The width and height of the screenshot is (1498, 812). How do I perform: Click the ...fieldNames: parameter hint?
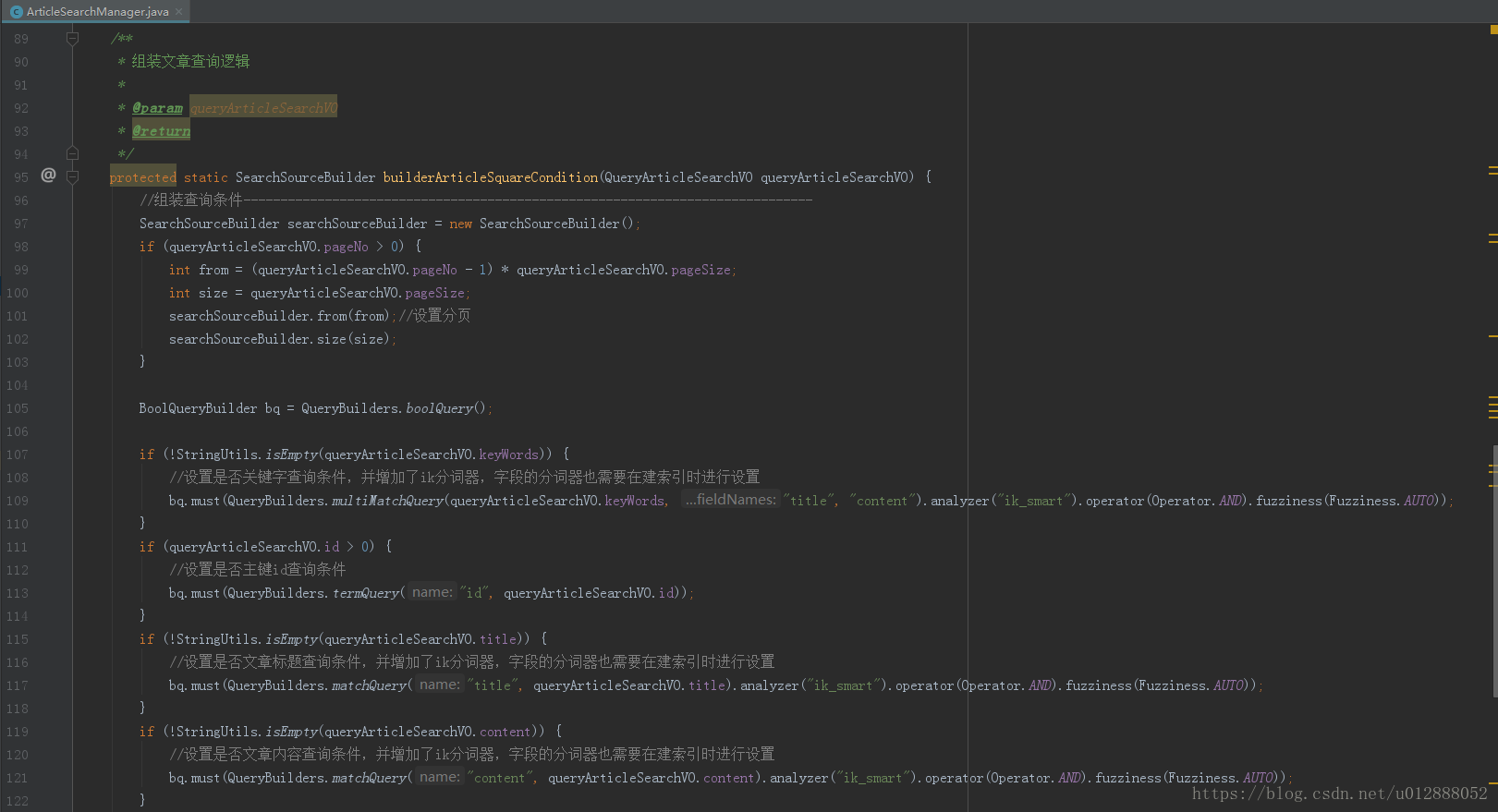pyautogui.click(x=730, y=500)
